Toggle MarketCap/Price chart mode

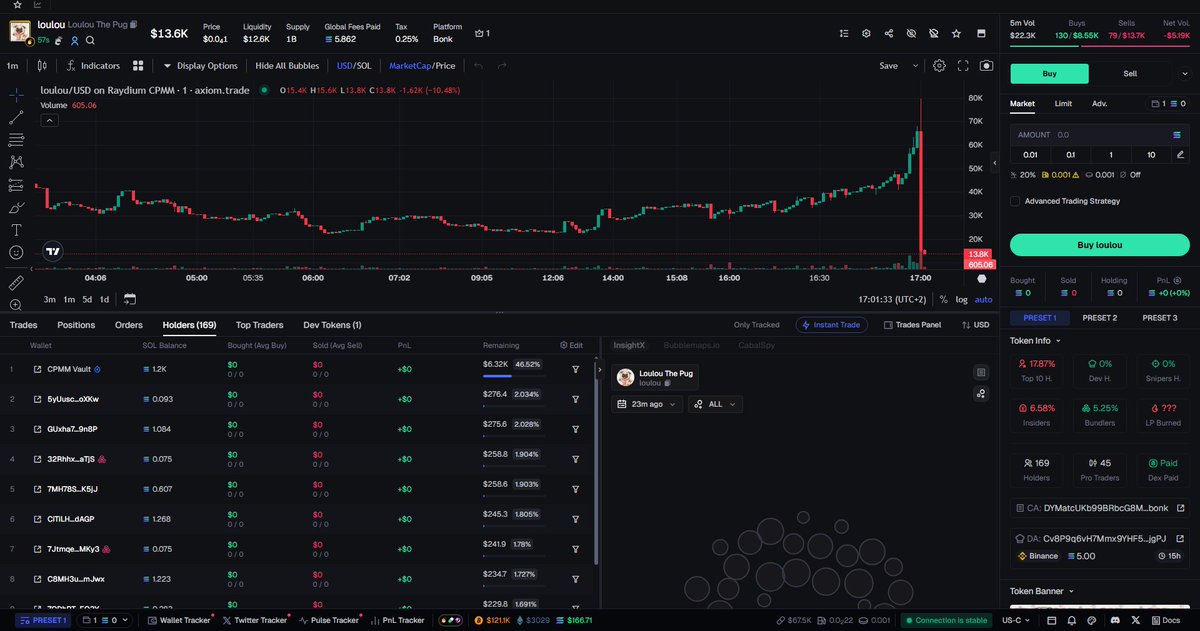[x=422, y=66]
